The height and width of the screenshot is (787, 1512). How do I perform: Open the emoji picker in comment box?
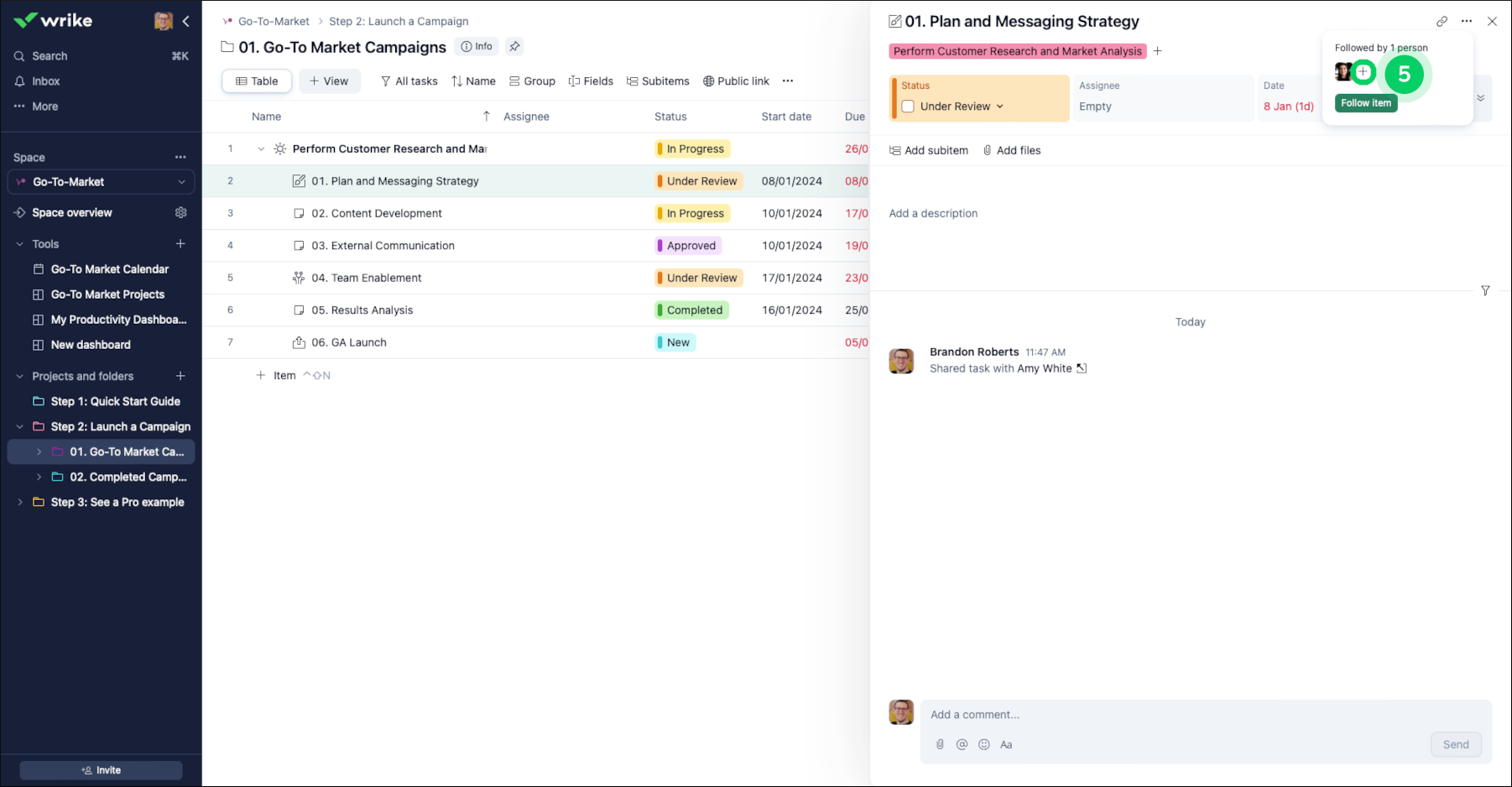coord(983,745)
